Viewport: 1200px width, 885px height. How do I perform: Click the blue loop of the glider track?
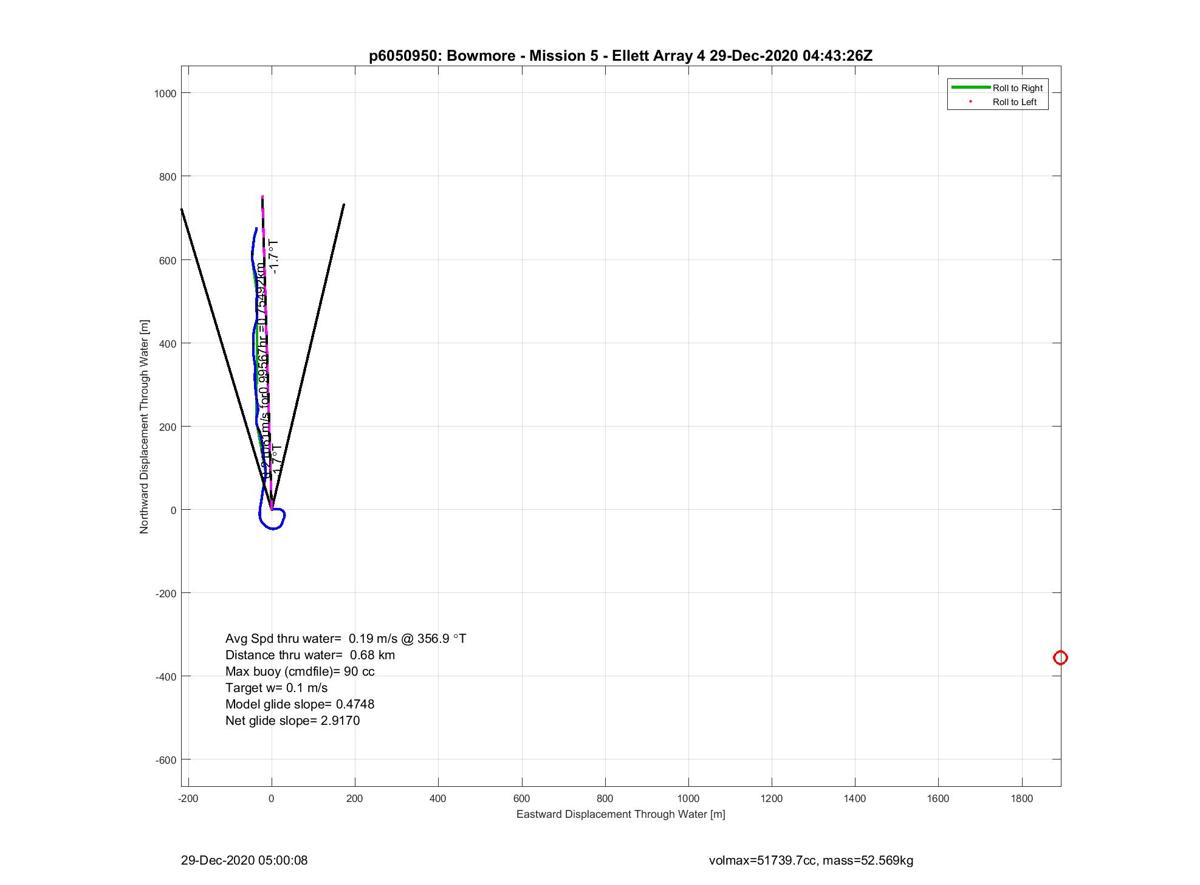click(272, 518)
